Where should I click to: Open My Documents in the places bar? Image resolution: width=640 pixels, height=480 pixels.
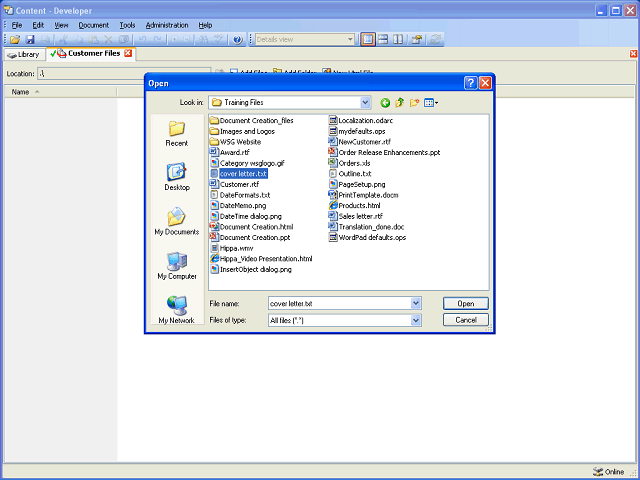click(x=177, y=222)
